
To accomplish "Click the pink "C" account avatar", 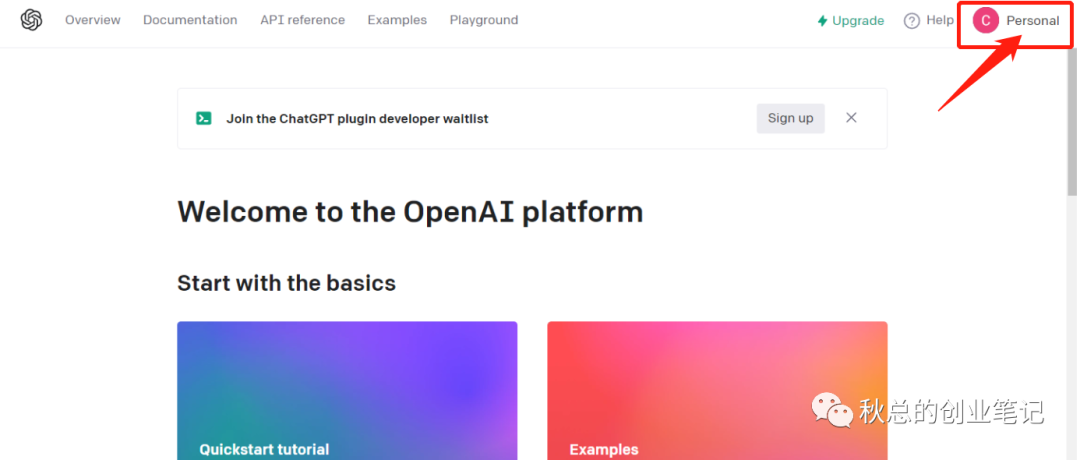I will coord(985,21).
